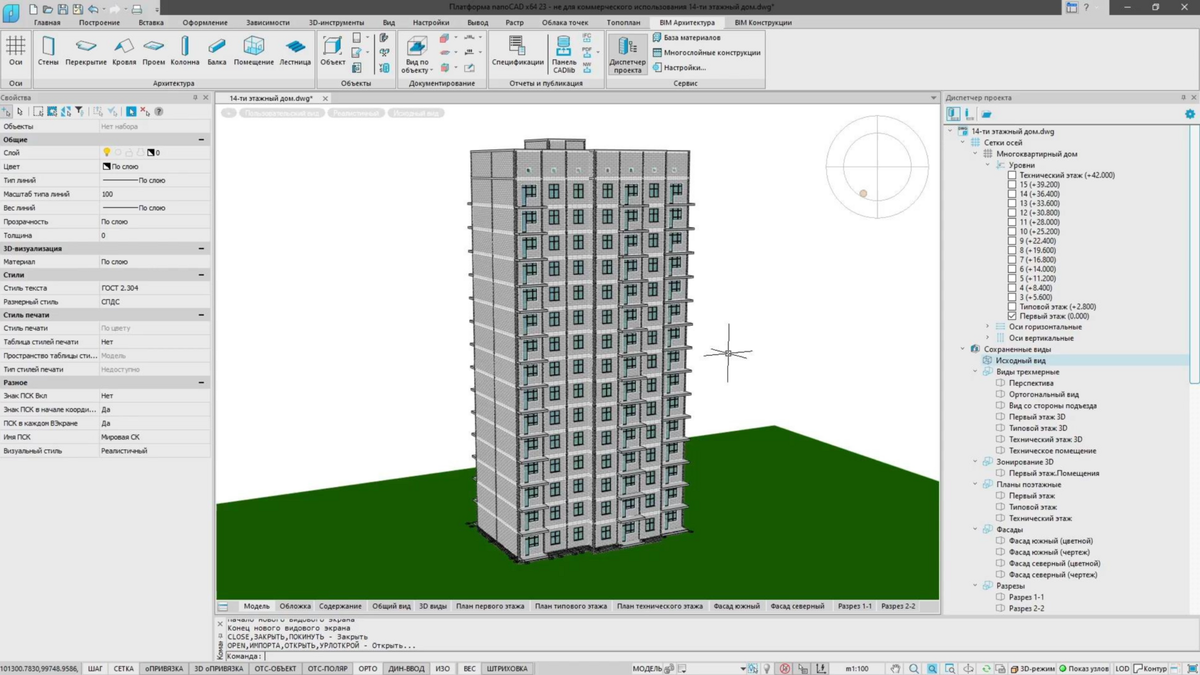Image resolution: width=1200 pixels, height=675 pixels.
Task: Click the Print icon in quick access toolbar
Action: 137,8
